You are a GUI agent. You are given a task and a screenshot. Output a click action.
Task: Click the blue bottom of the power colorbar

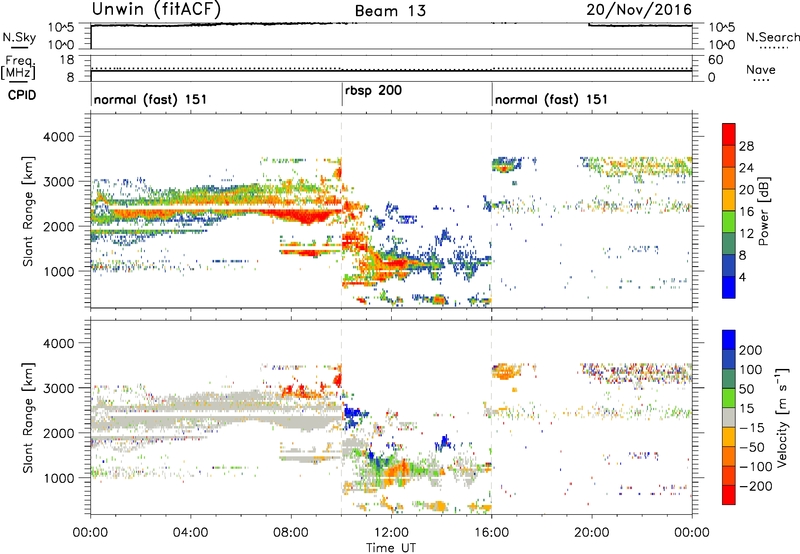[729, 287]
